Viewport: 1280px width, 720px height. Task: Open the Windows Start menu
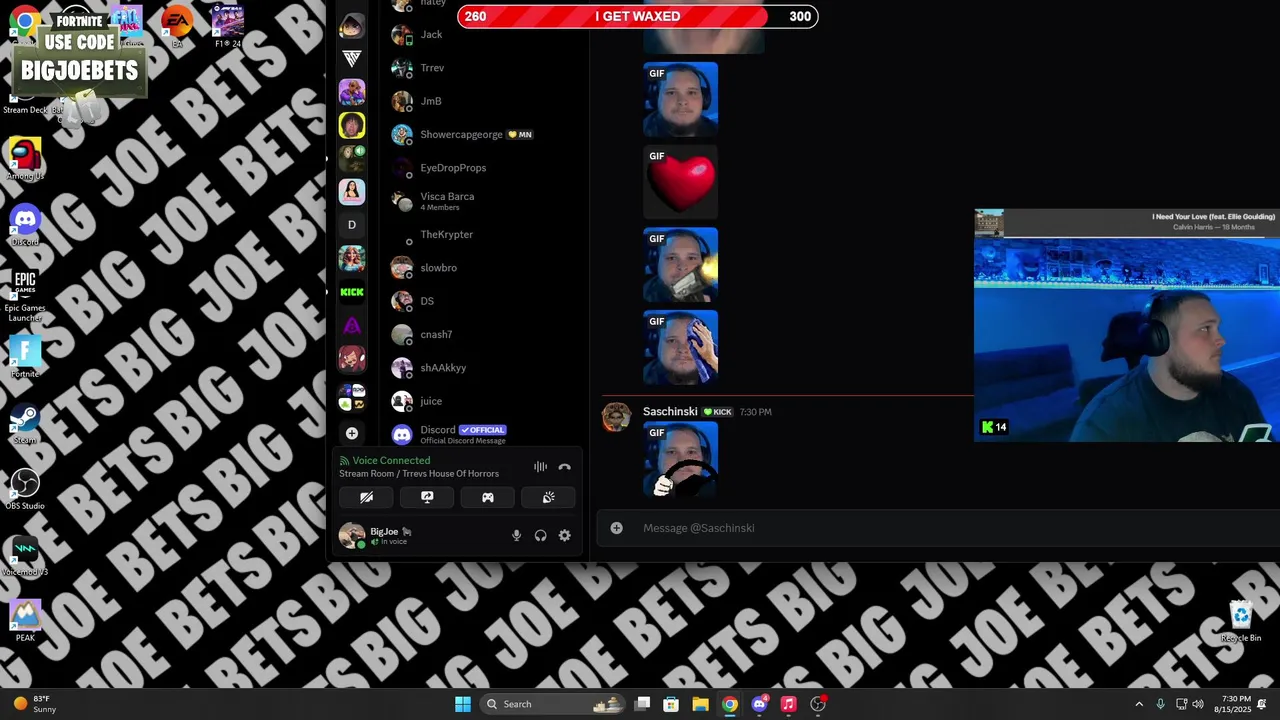point(462,704)
